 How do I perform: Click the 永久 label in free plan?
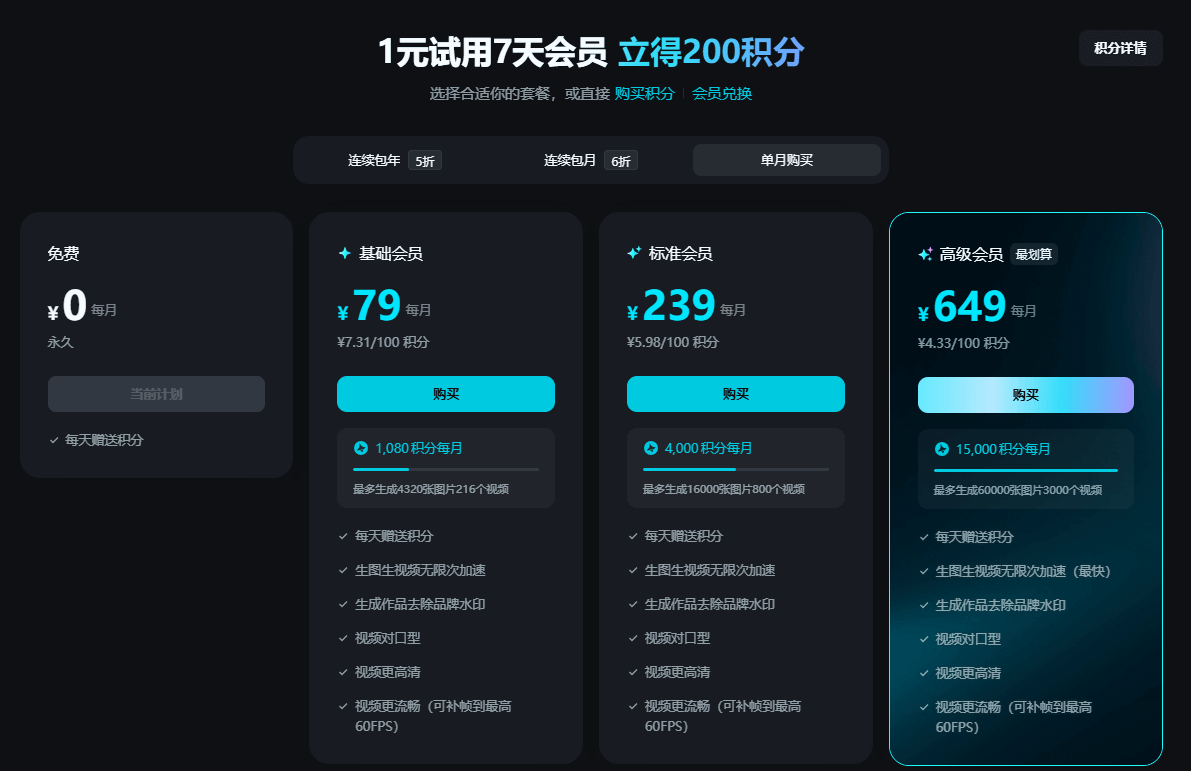coord(60,342)
